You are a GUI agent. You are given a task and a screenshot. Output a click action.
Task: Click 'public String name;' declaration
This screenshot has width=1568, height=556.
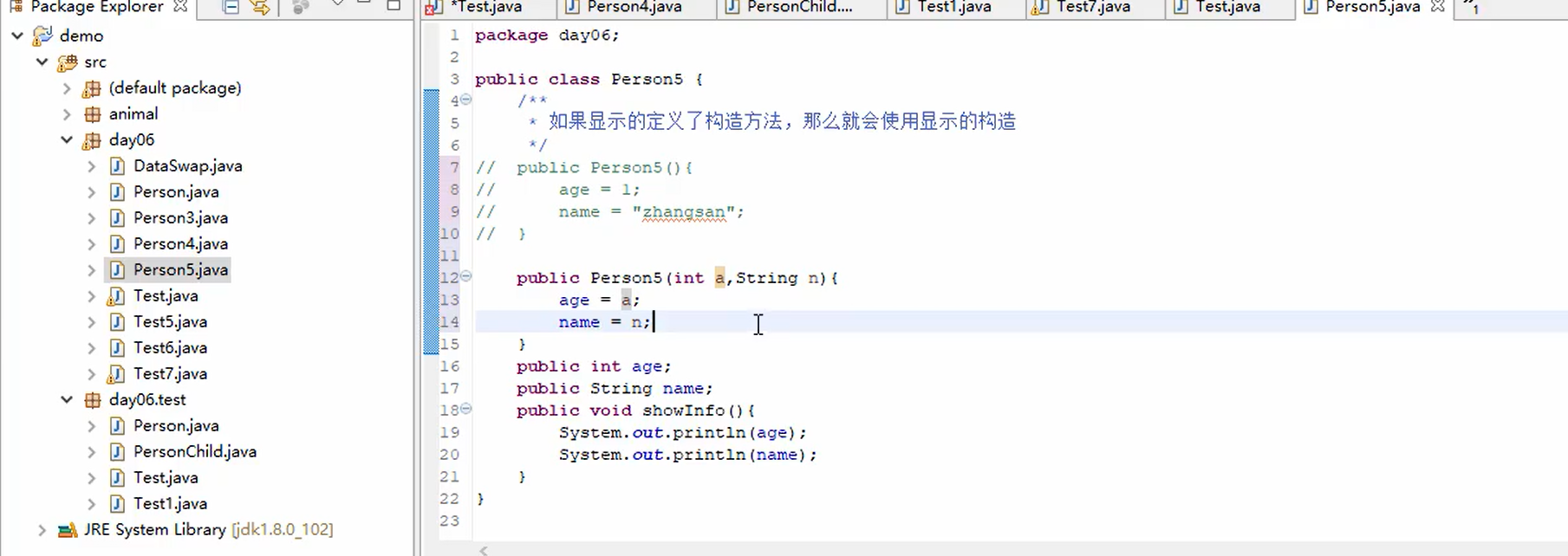615,389
